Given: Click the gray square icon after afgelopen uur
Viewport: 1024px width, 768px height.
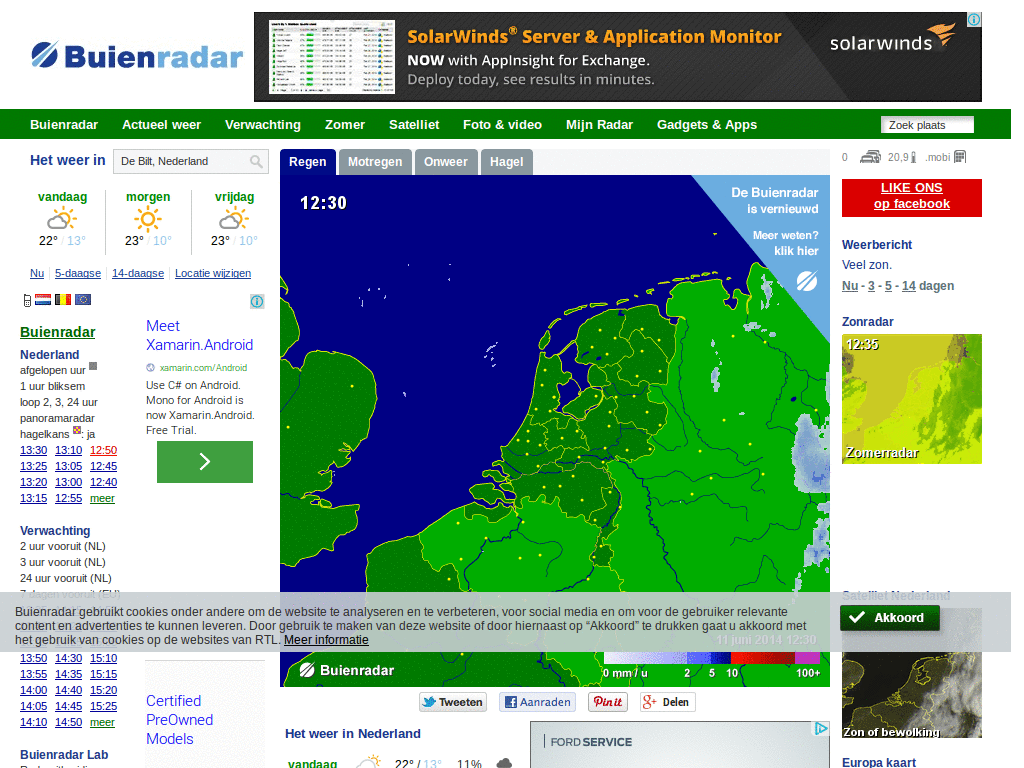Looking at the screenshot, I should [93, 366].
